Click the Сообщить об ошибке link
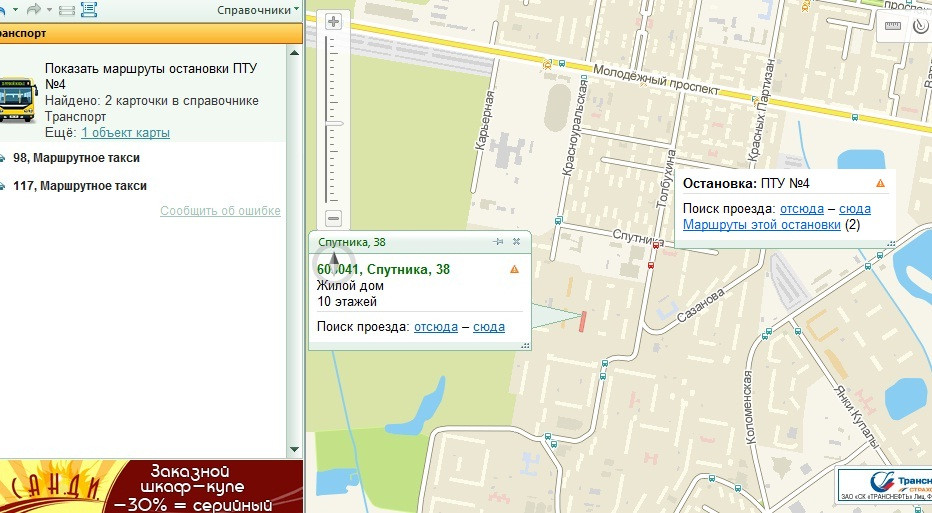Screen dimensions: 932x513 [x=220, y=210]
